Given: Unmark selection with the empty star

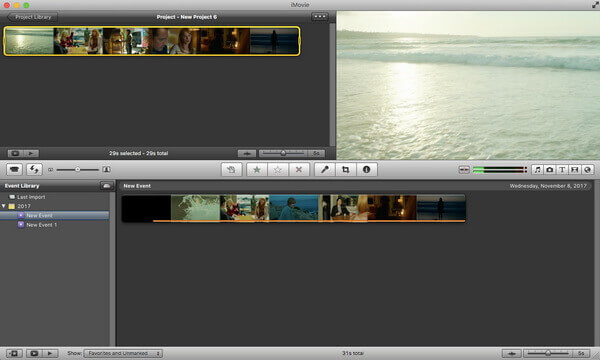Looking at the screenshot, I should pos(278,169).
